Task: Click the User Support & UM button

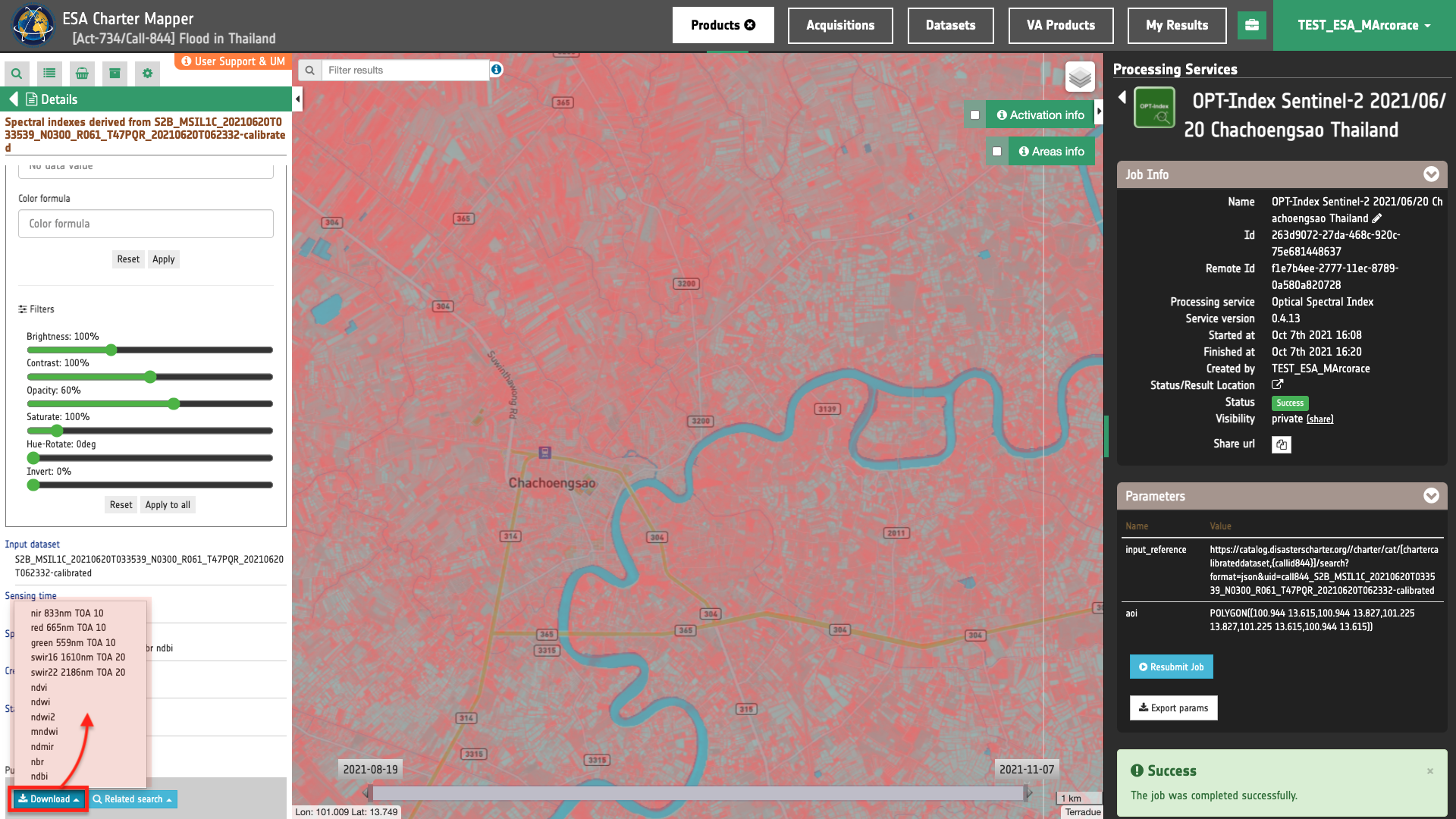Action: coord(233,61)
